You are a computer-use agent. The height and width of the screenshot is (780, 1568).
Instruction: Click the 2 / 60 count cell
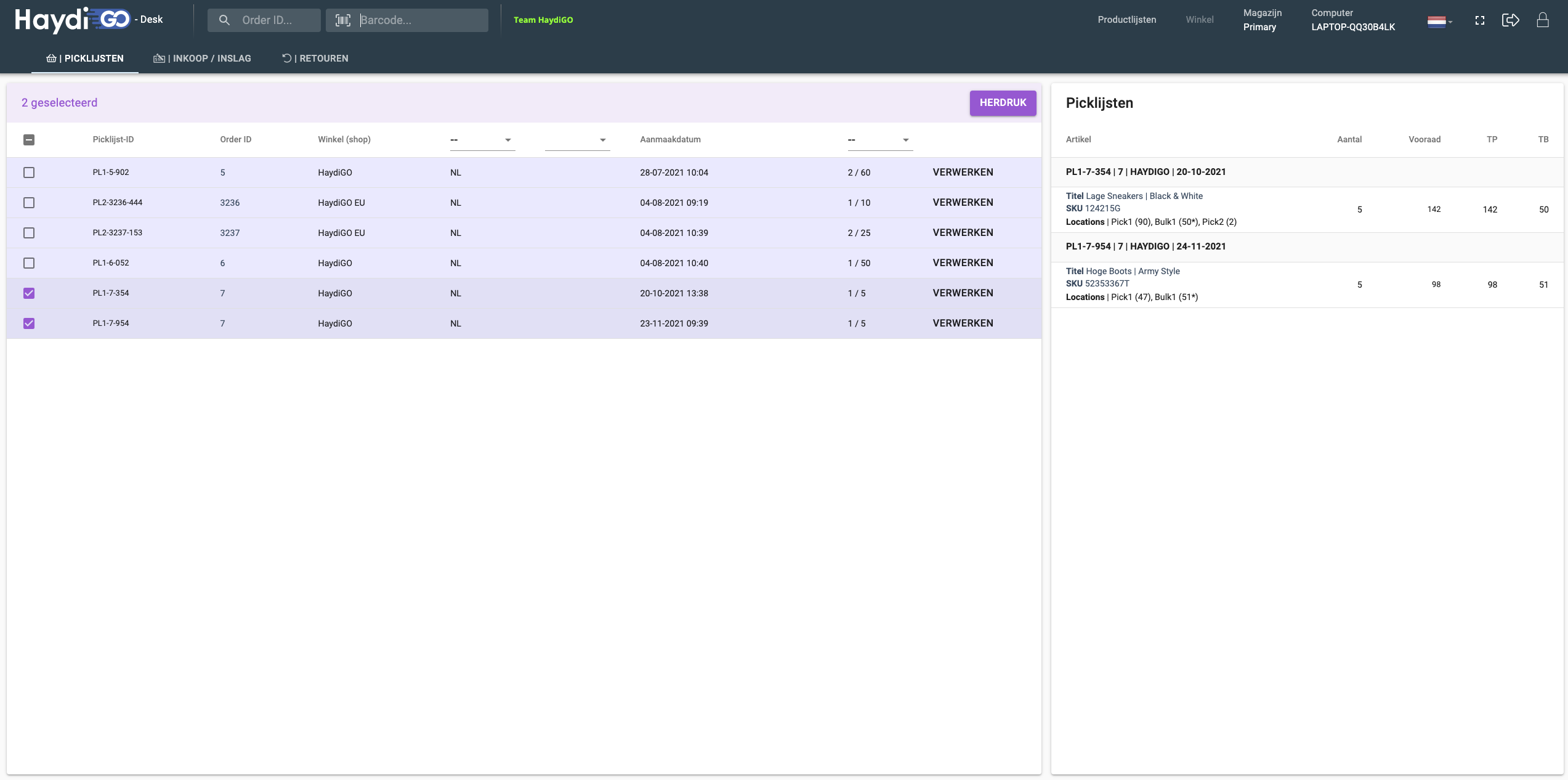pos(859,173)
